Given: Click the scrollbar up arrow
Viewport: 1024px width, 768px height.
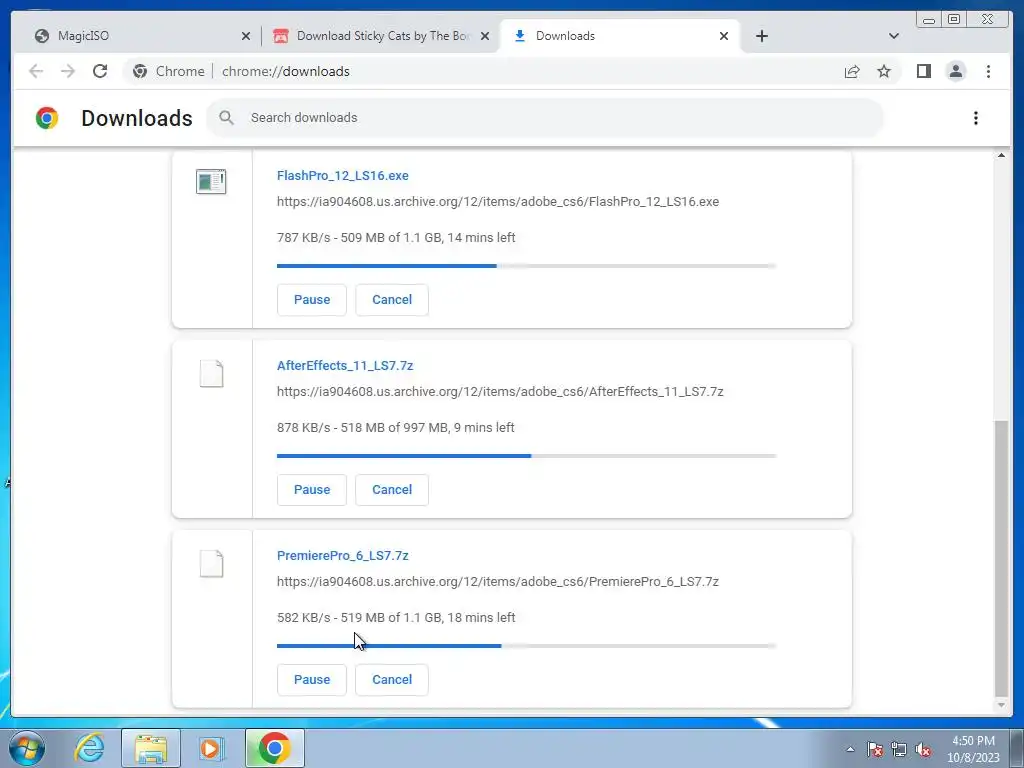Looking at the screenshot, I should (x=1001, y=155).
